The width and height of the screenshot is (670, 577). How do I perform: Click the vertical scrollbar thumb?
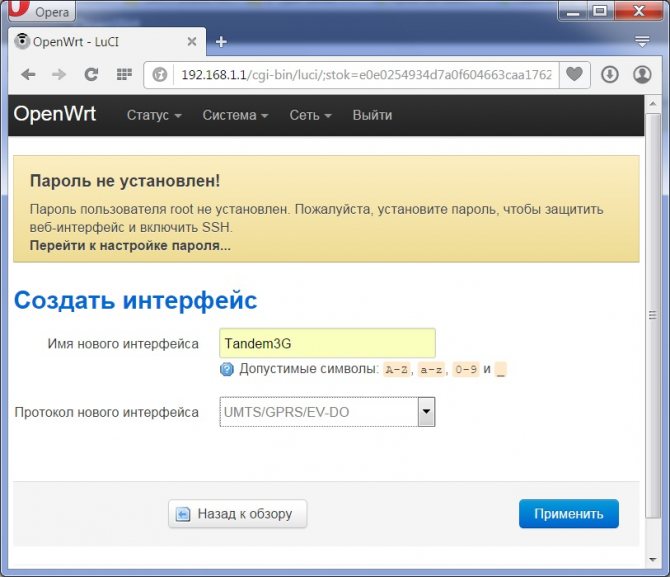point(652,315)
